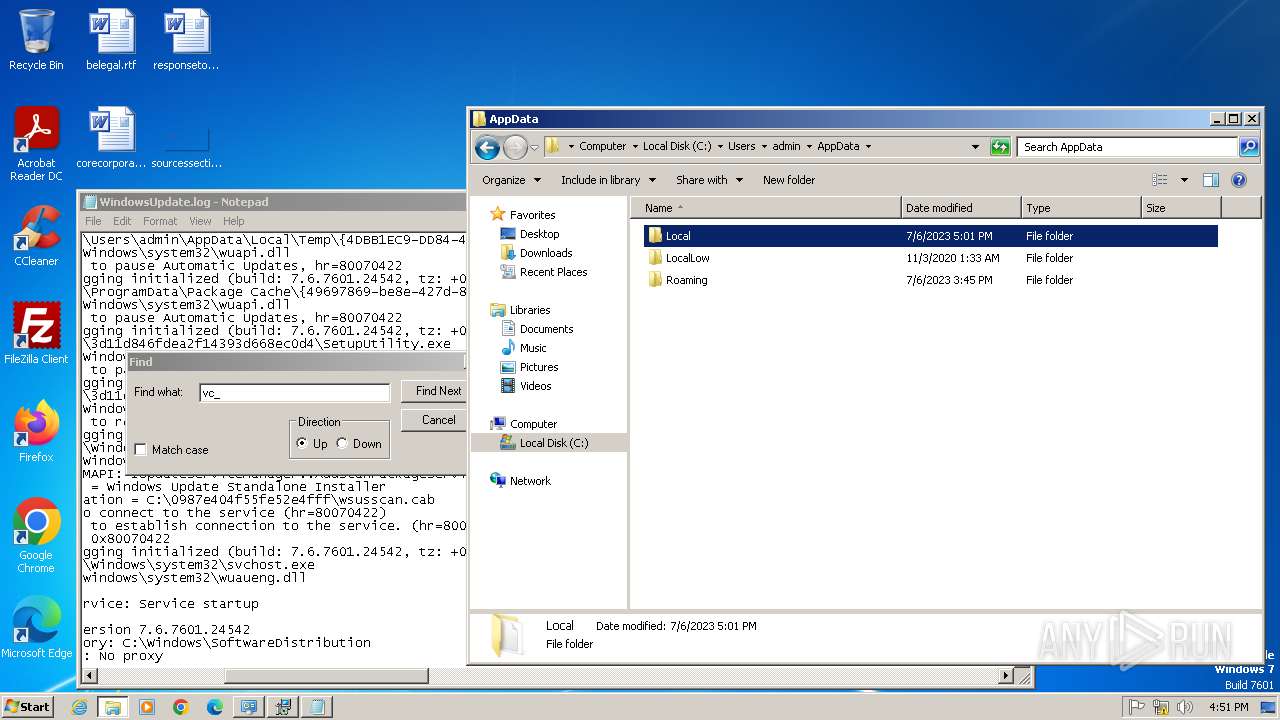Select the Up direction radio button

click(302, 443)
